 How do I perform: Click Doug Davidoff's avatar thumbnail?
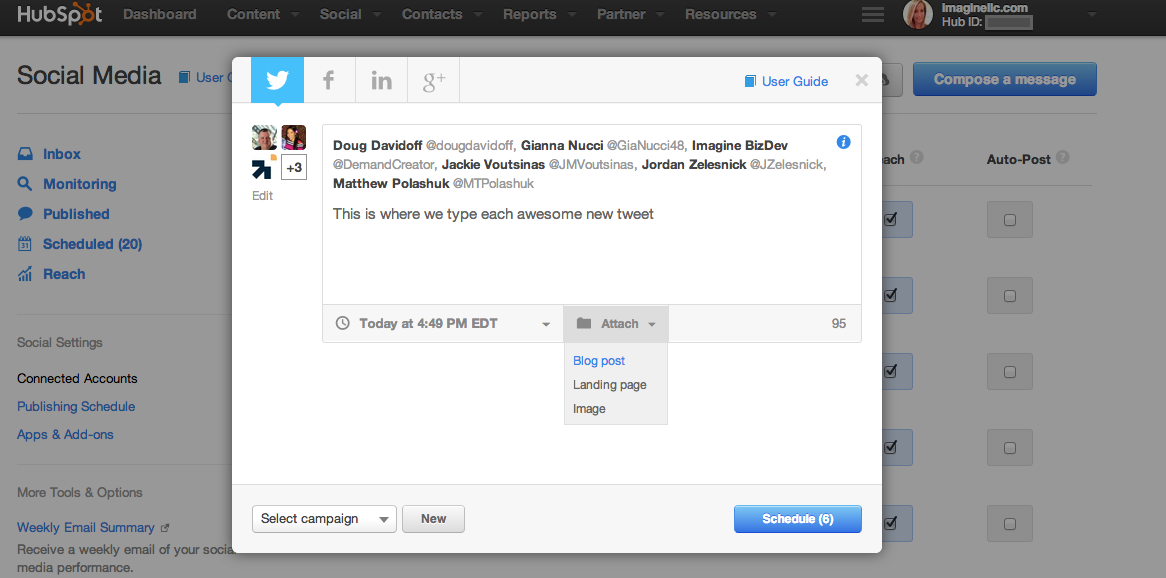click(x=264, y=138)
